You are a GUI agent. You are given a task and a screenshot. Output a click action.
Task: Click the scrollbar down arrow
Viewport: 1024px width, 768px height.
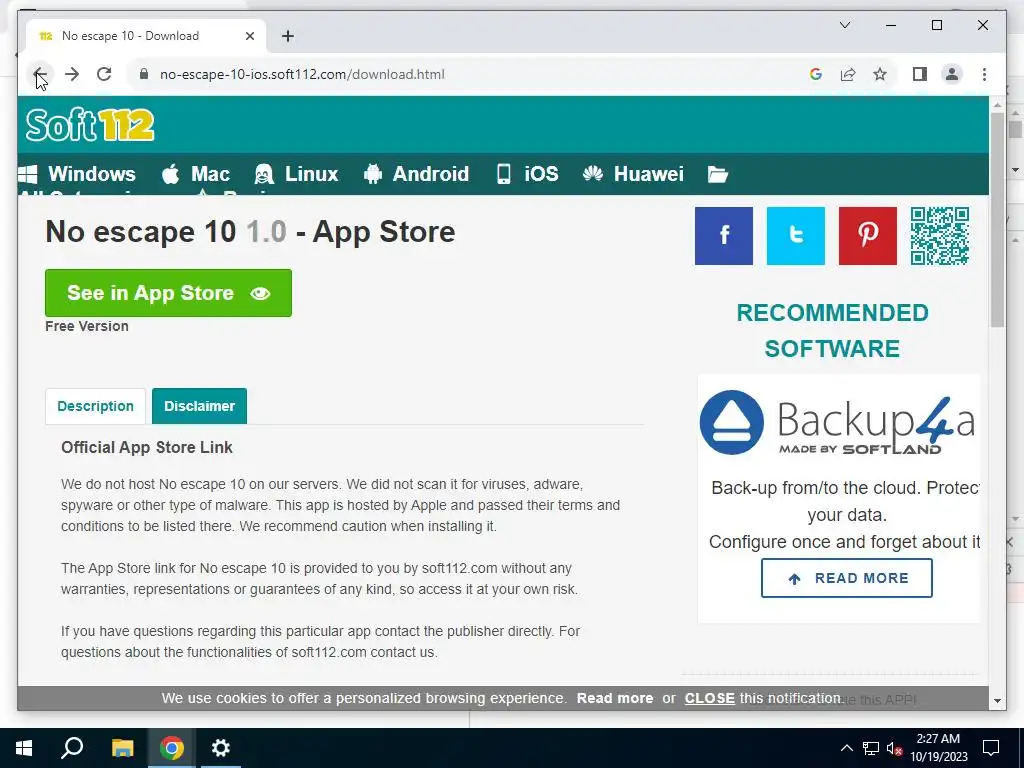(997, 701)
